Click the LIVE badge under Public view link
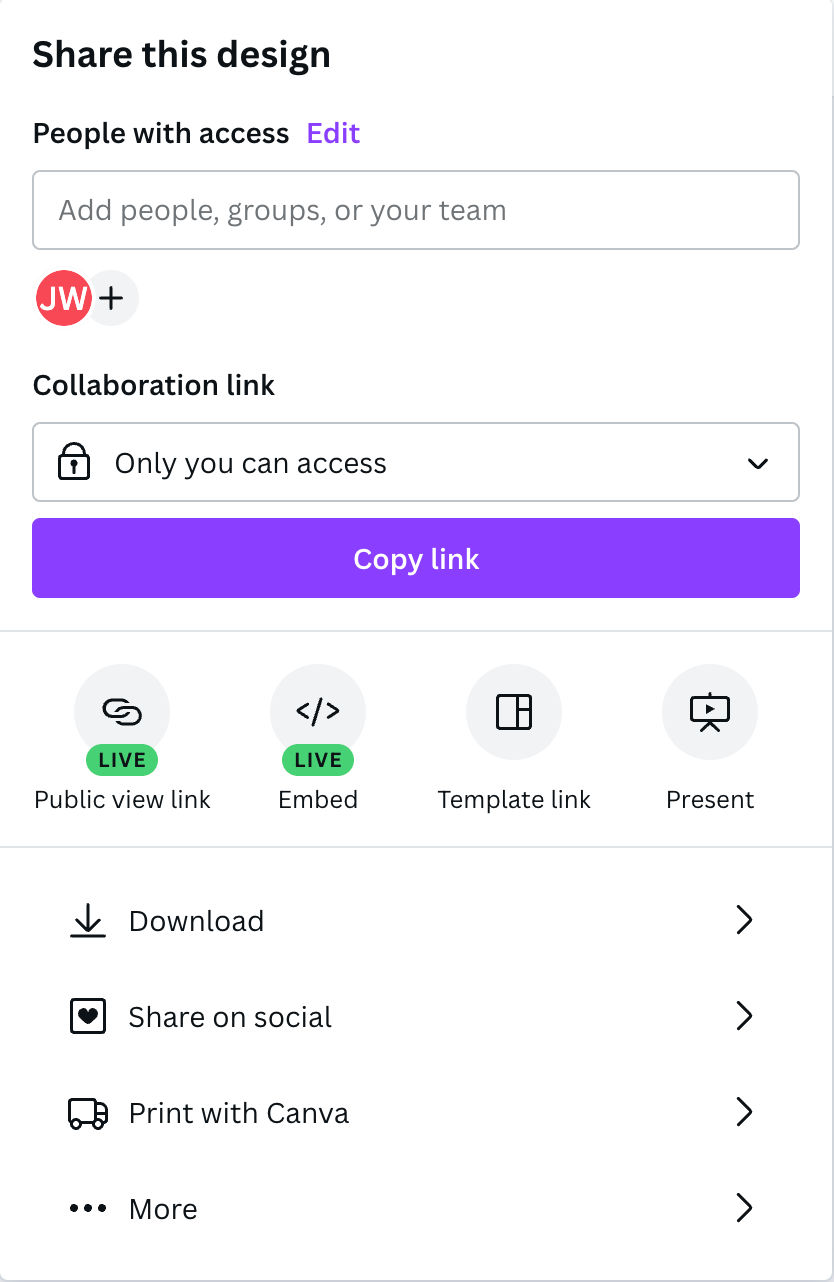This screenshot has width=834, height=1282. pyautogui.click(x=122, y=760)
